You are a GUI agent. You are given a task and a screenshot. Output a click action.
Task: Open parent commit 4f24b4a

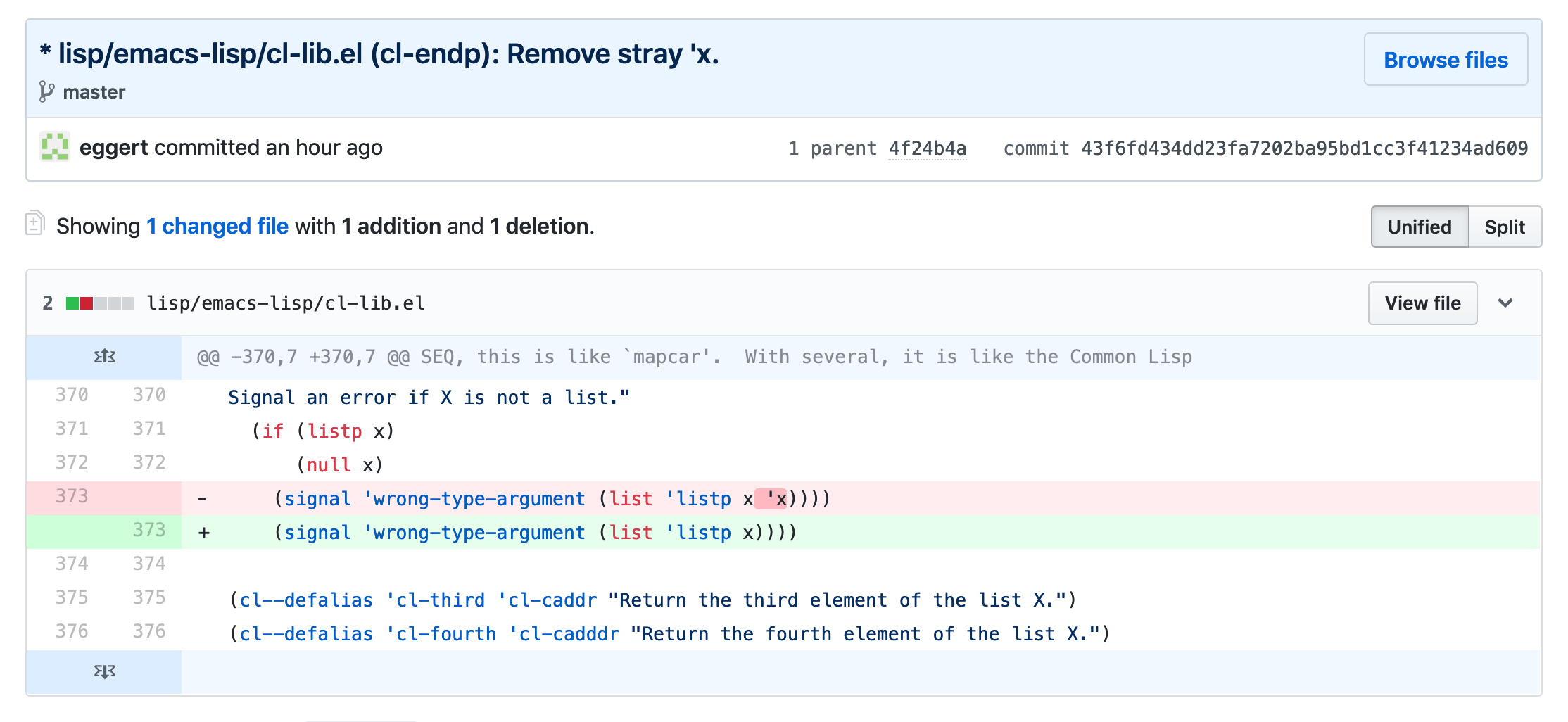coord(927,148)
